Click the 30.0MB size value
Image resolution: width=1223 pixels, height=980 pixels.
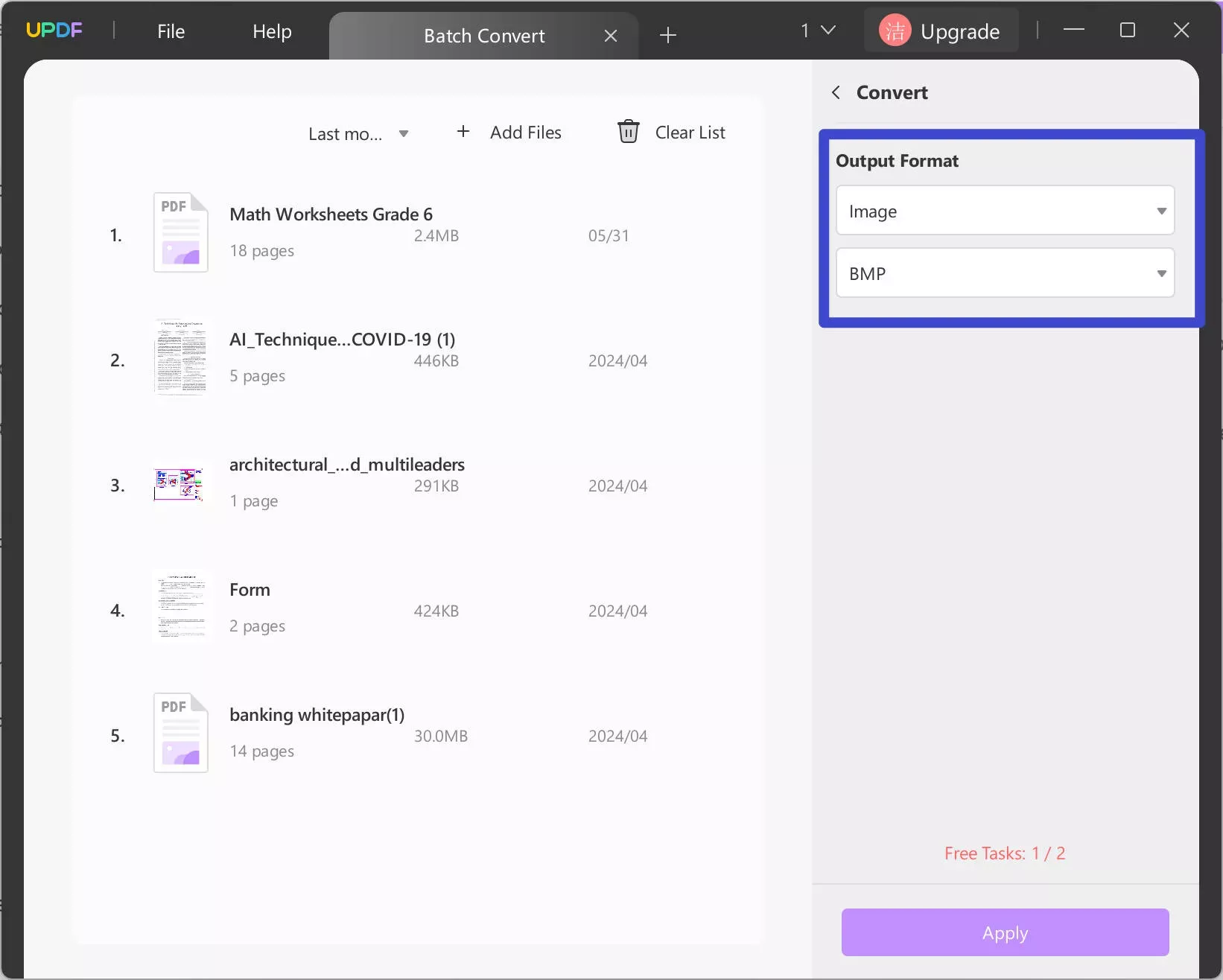pos(441,736)
